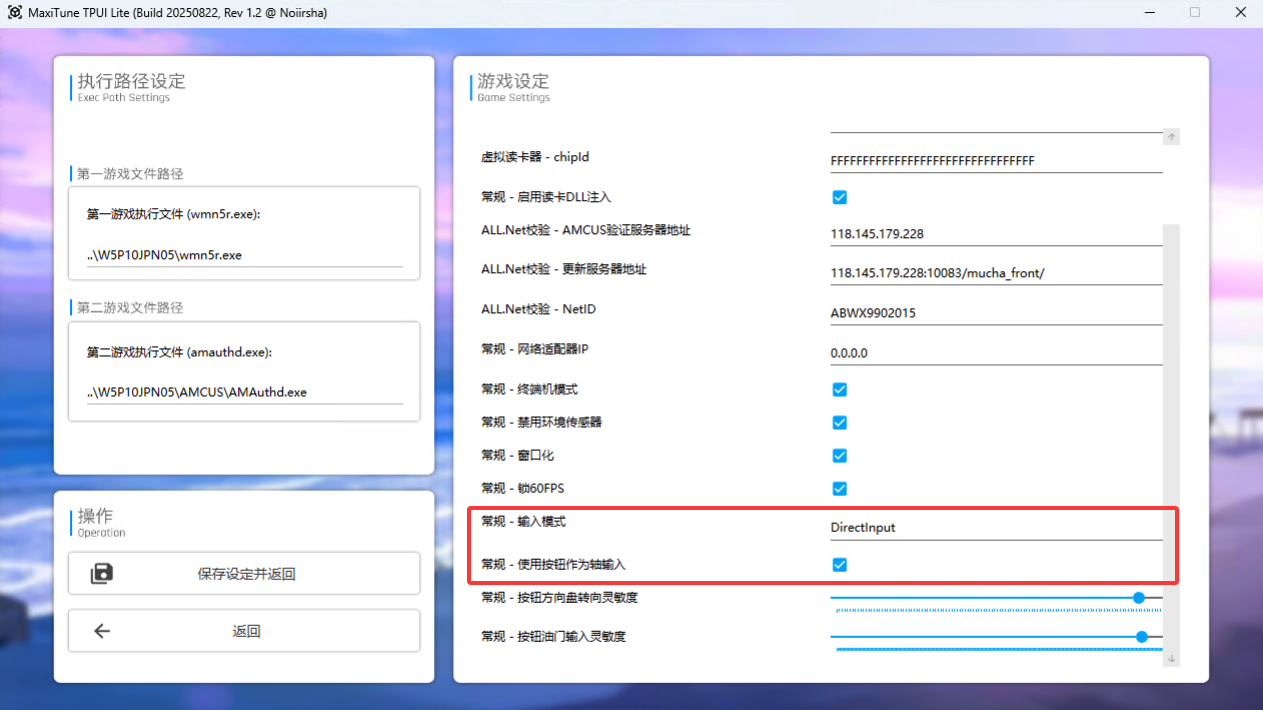Disable use buttons as axis input

point(840,565)
